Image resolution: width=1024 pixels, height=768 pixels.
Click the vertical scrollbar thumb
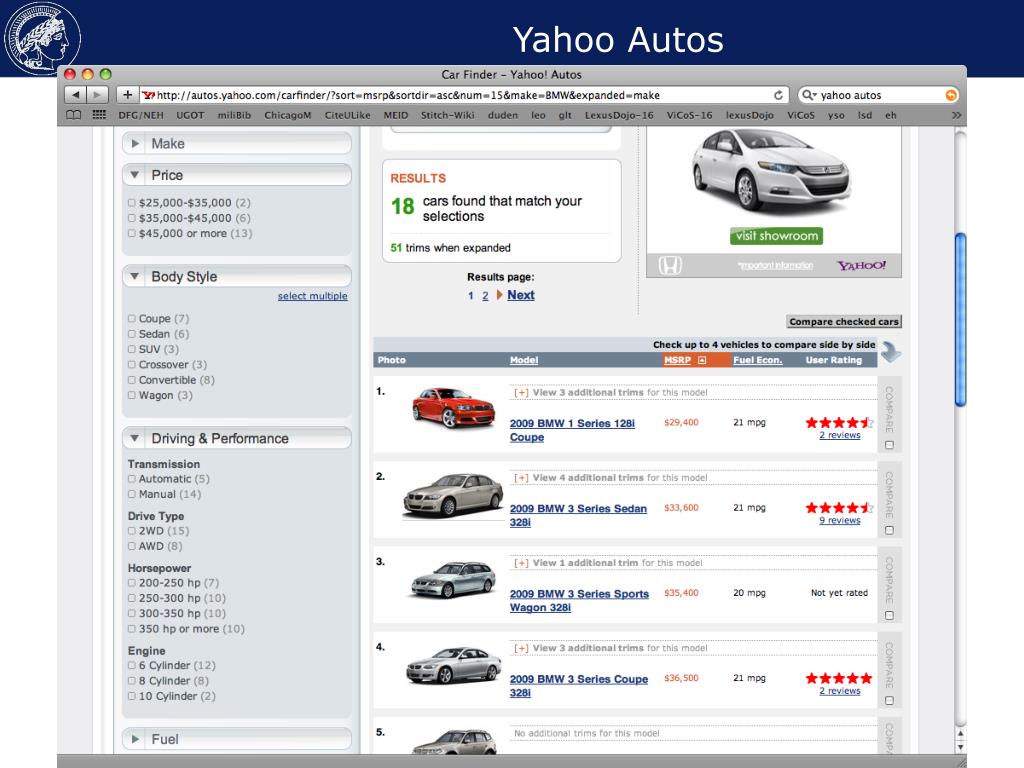[960, 320]
